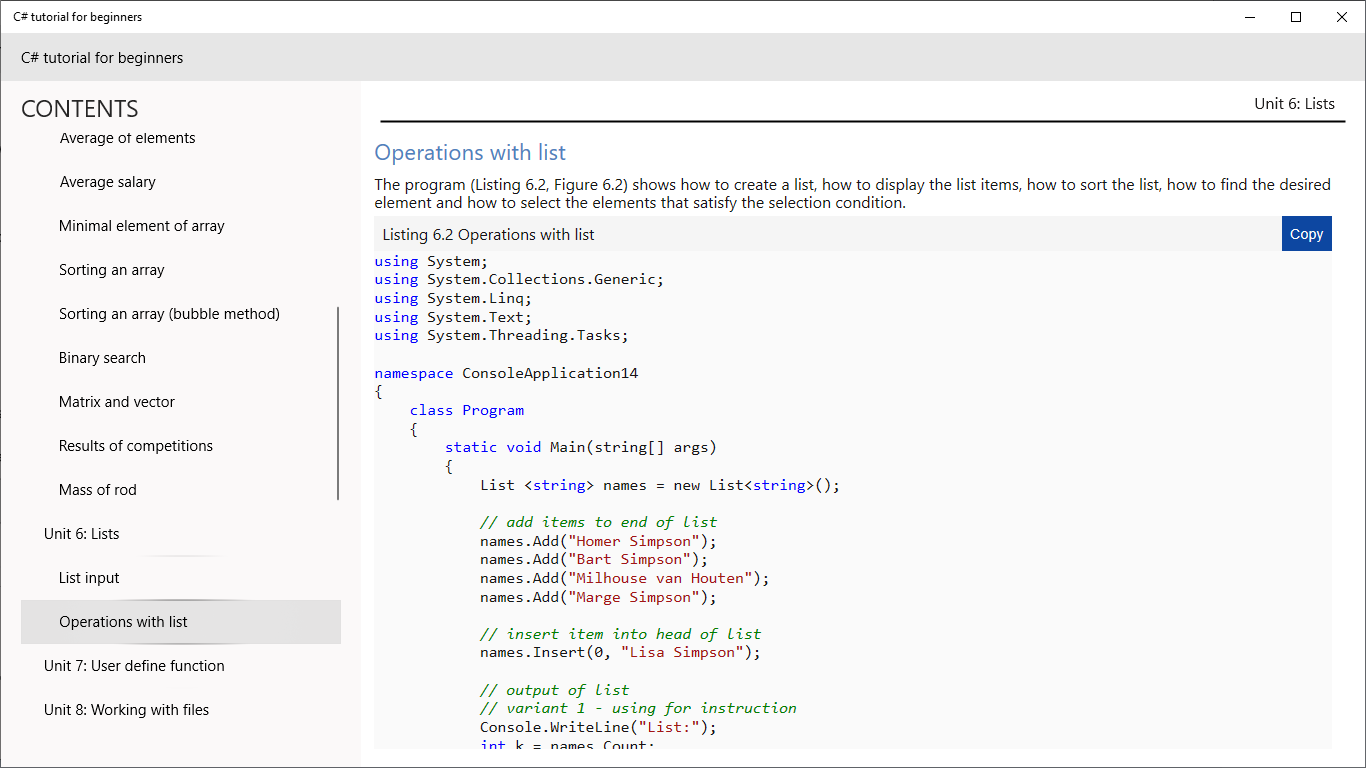Go to Unit 8: Working with files
This screenshot has height=768, width=1366.
tap(126, 710)
